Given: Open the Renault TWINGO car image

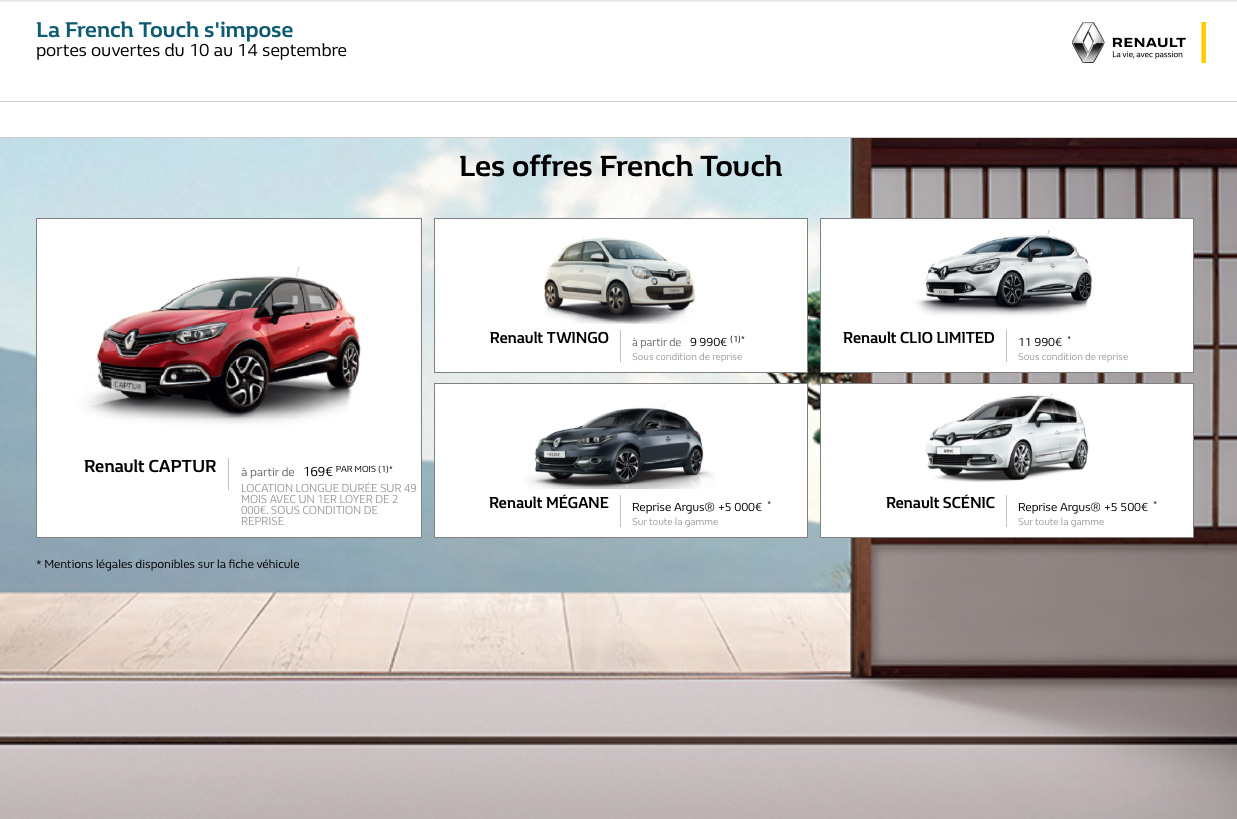Looking at the screenshot, I should tap(619, 277).
